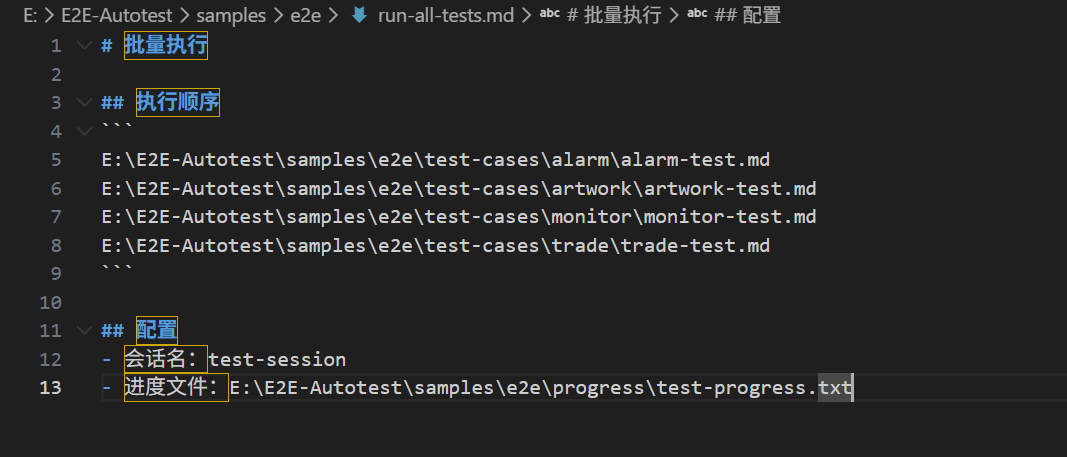Collapse the 批量执行 heading on line 1

pyautogui.click(x=84, y=46)
